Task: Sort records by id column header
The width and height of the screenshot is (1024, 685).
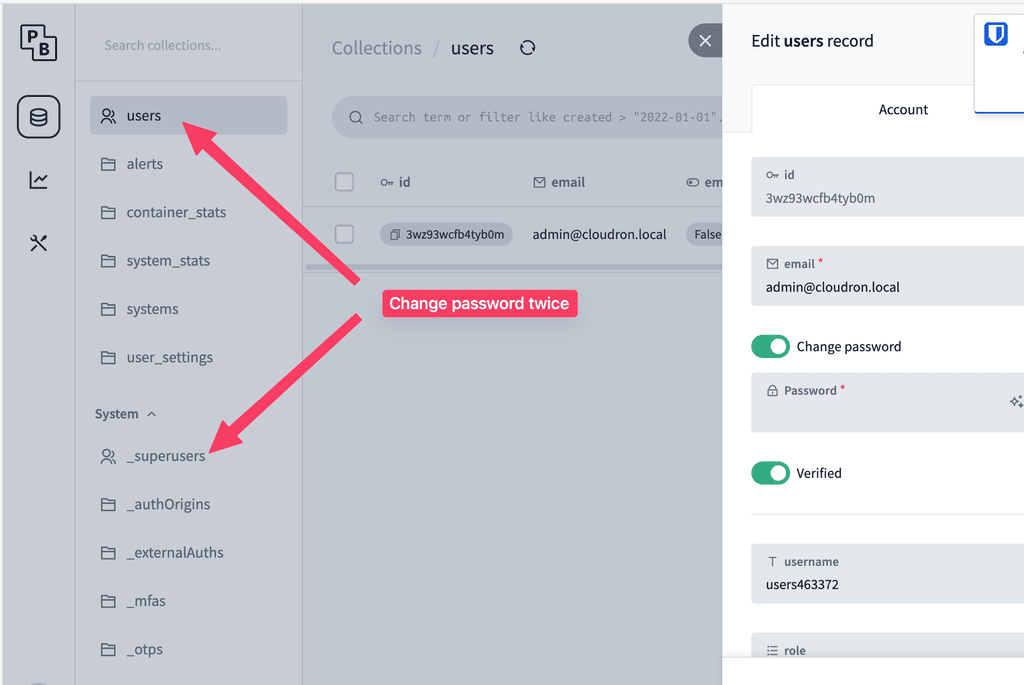Action: coord(396,182)
